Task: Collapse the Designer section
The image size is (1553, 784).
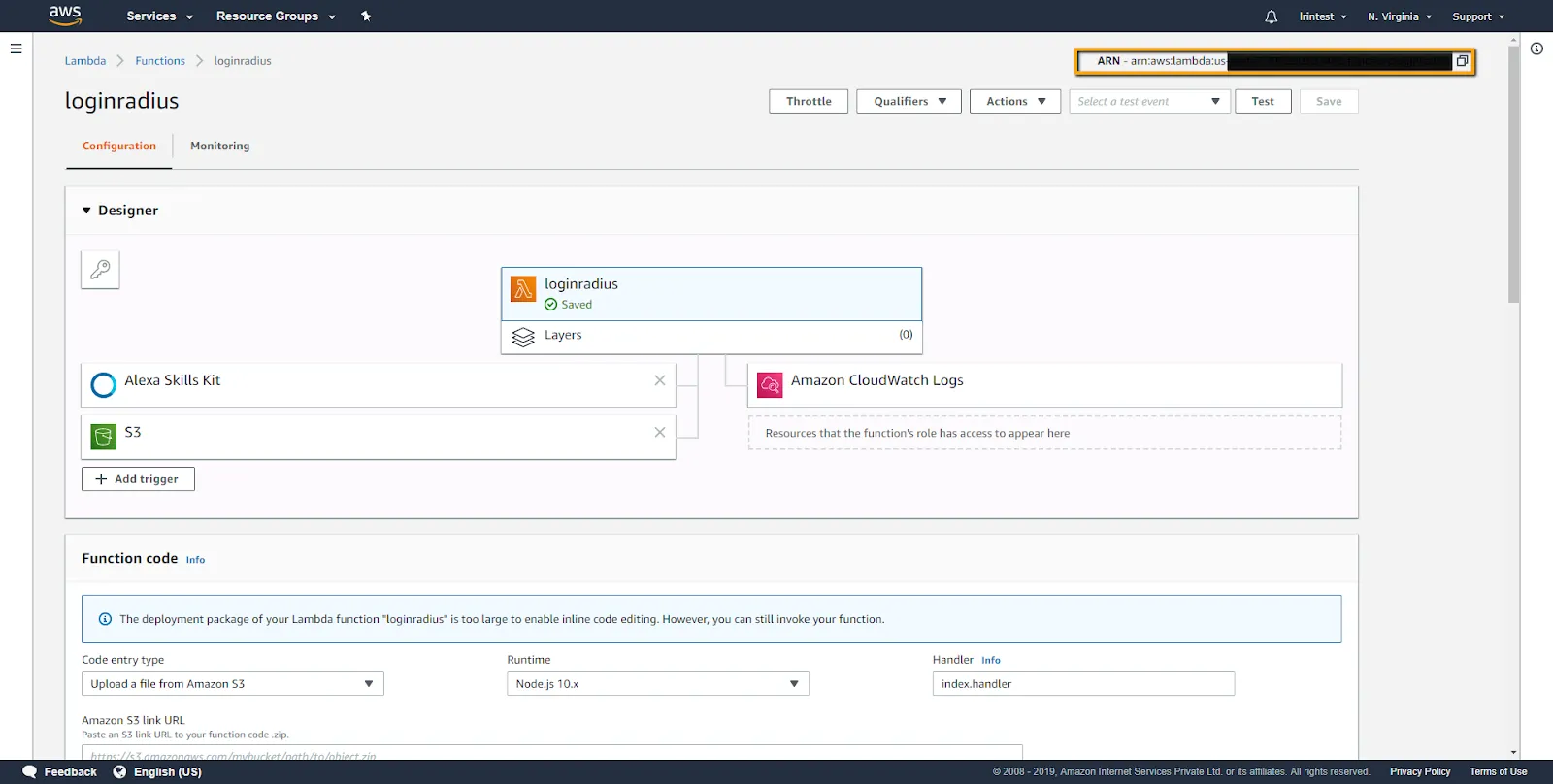Action: [86, 211]
